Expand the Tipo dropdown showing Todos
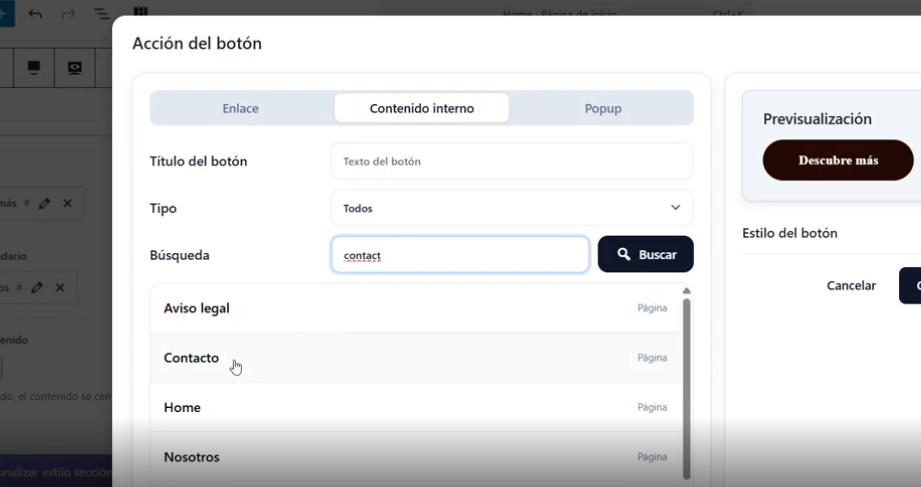Screen dimensions: 921x487 [511, 208]
